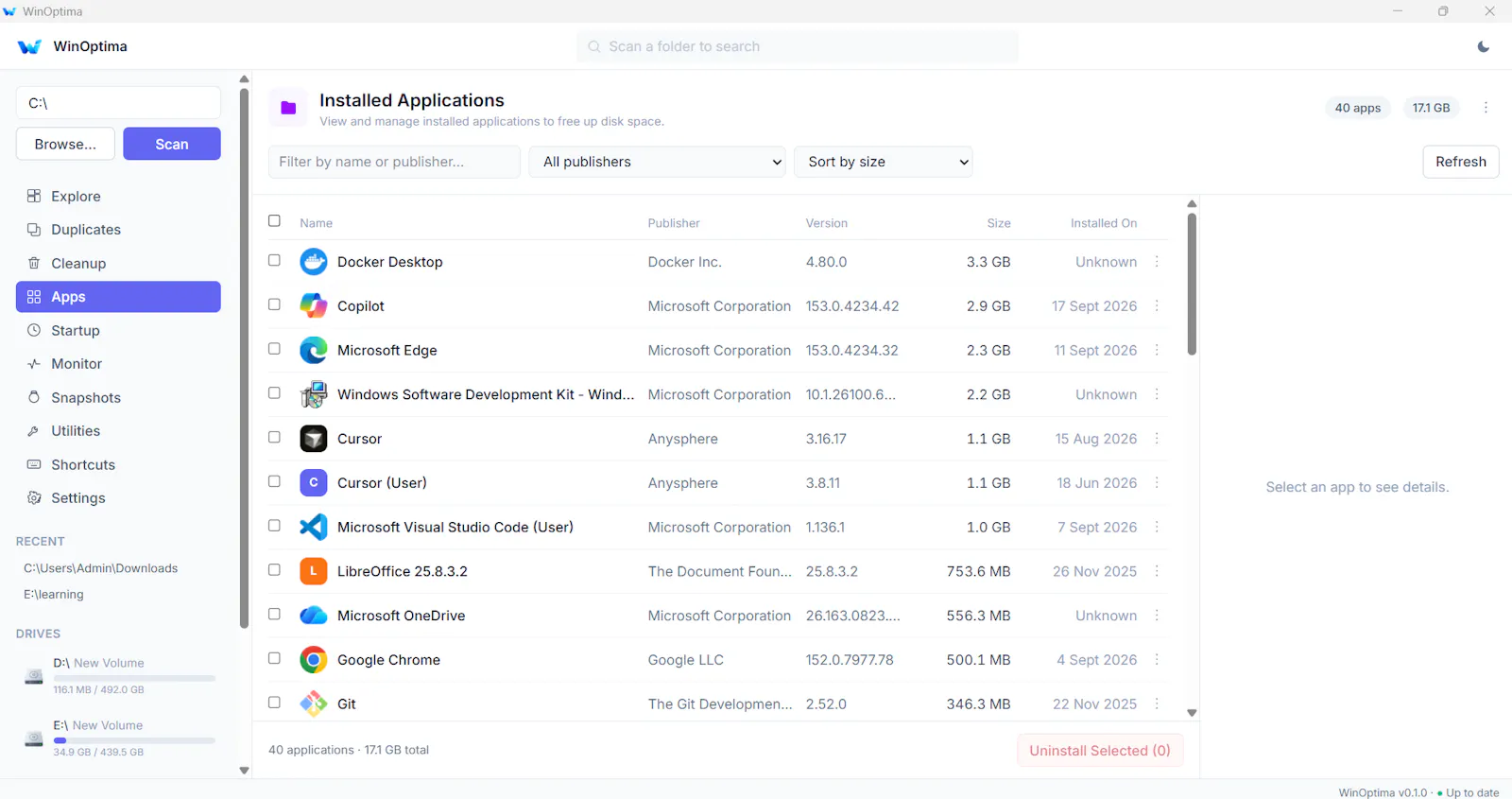Screen dimensions: 1512x799
Task: Open LibreOffice row more options
Action: (x=1157, y=571)
